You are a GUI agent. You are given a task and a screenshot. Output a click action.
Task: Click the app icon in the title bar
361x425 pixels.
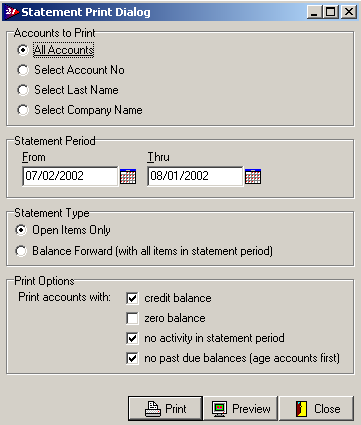[x=11, y=12]
